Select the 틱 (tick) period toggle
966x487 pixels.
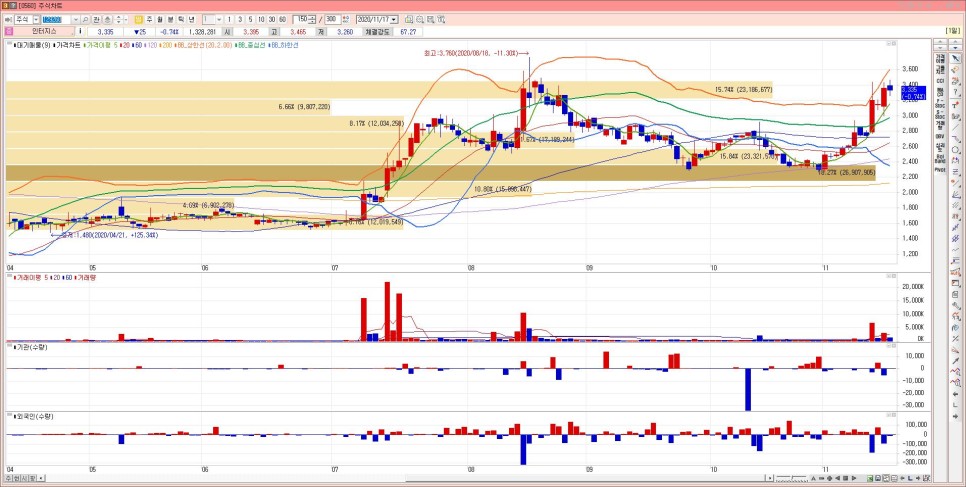[x=181, y=19]
